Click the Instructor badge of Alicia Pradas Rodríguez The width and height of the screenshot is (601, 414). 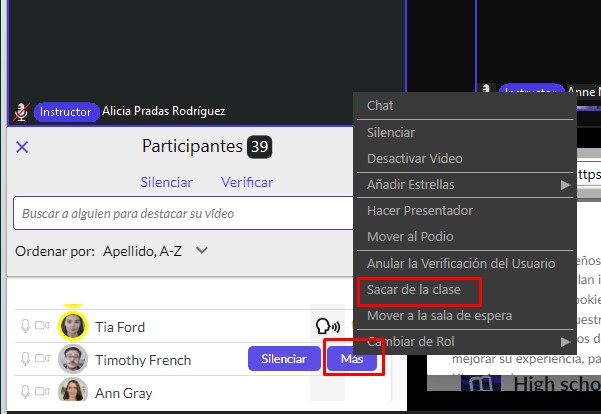(66, 112)
